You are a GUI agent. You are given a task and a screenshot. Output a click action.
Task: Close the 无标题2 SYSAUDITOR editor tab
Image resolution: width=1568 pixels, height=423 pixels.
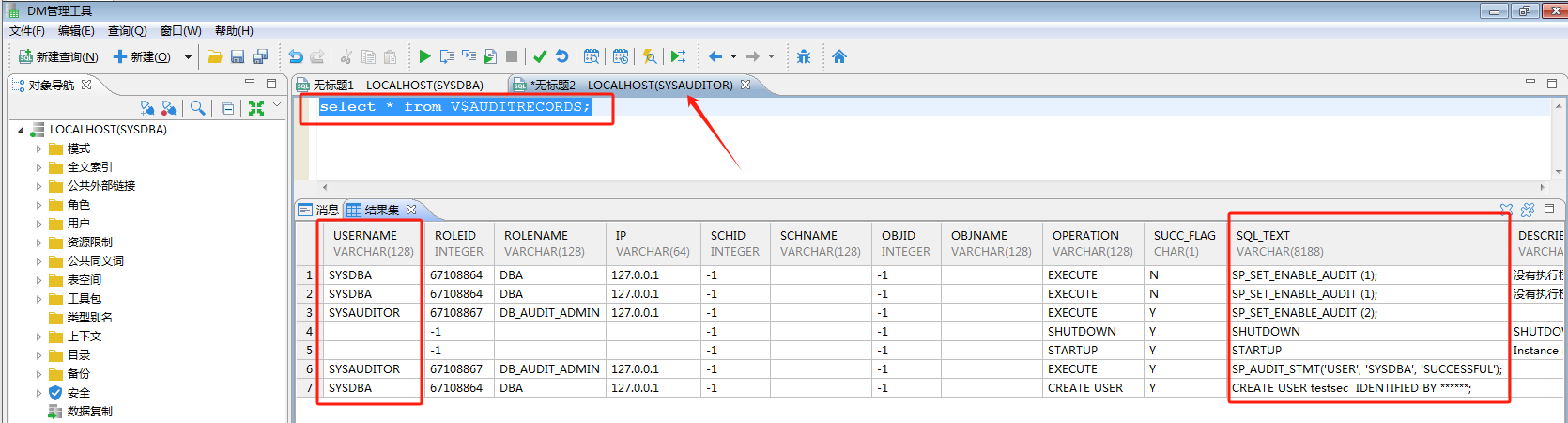[x=746, y=85]
